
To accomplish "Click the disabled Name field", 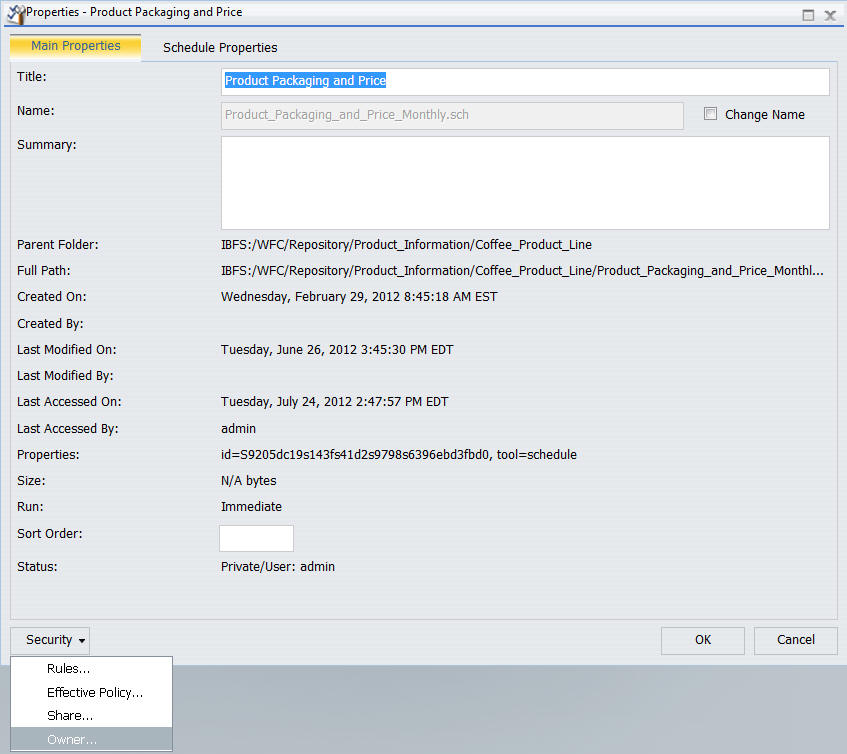I will click(x=452, y=116).
